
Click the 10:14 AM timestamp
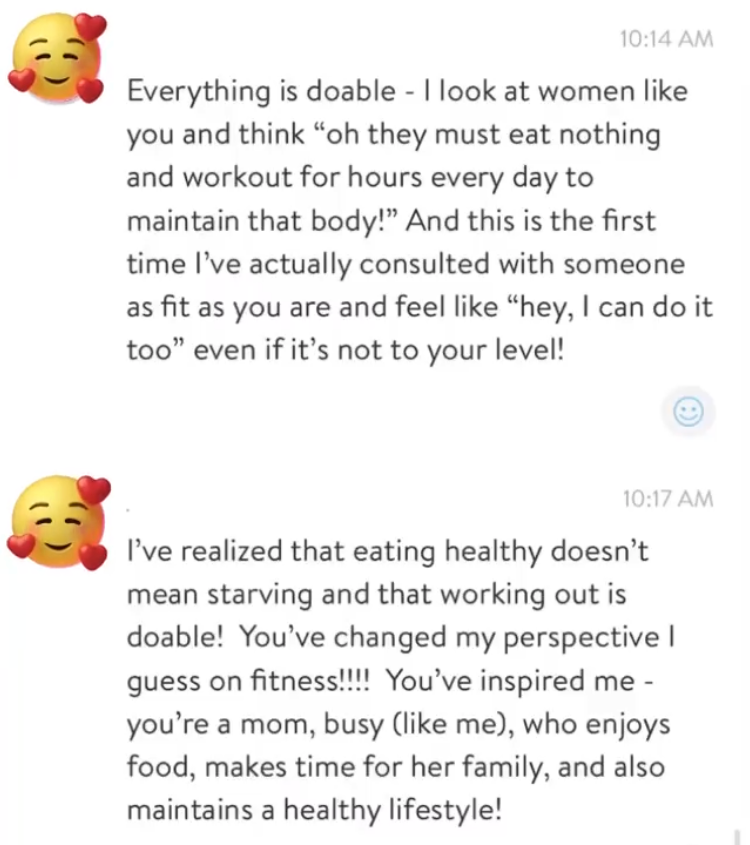click(x=667, y=39)
